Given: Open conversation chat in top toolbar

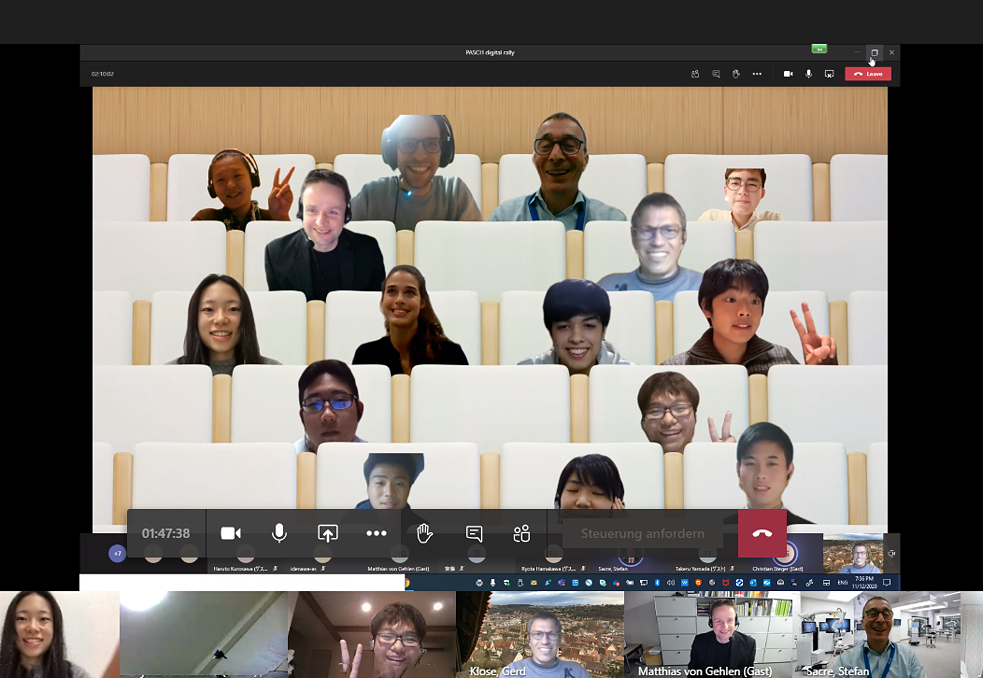Looking at the screenshot, I should (x=716, y=74).
